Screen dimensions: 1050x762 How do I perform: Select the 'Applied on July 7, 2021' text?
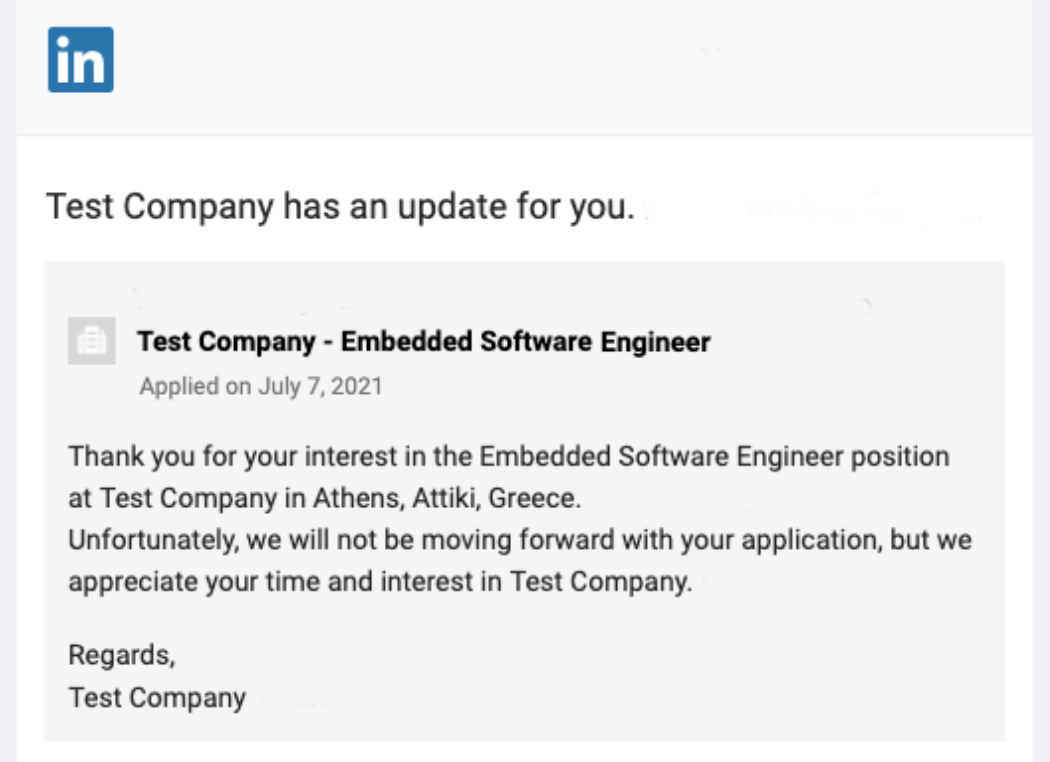pyautogui.click(x=260, y=386)
